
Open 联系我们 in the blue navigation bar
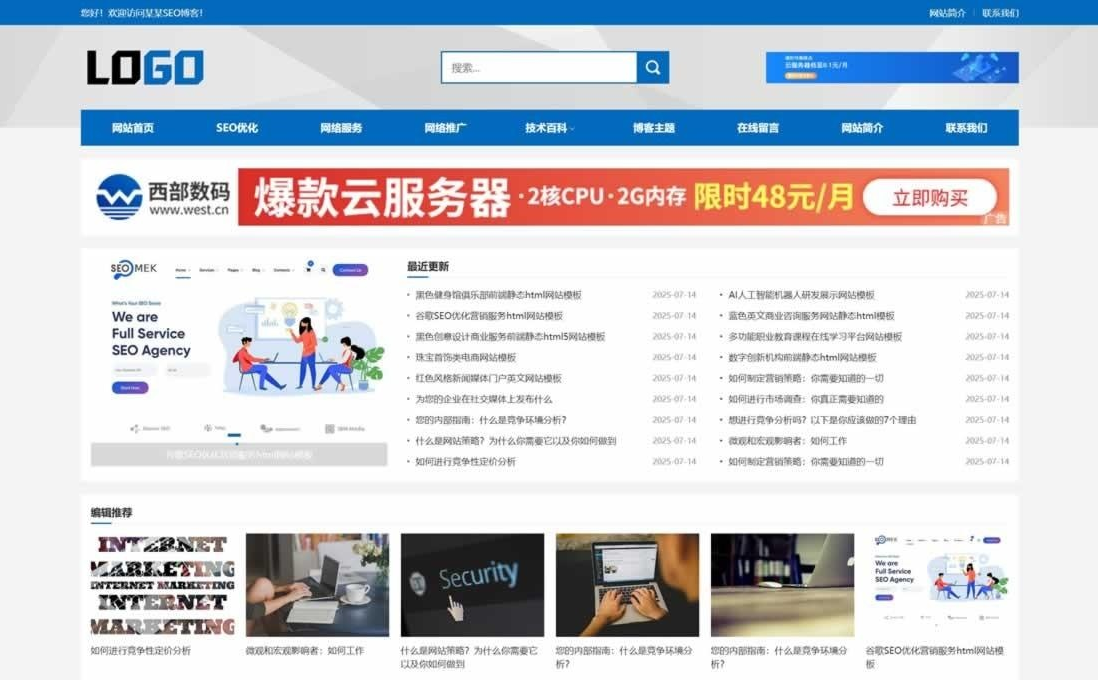point(966,127)
